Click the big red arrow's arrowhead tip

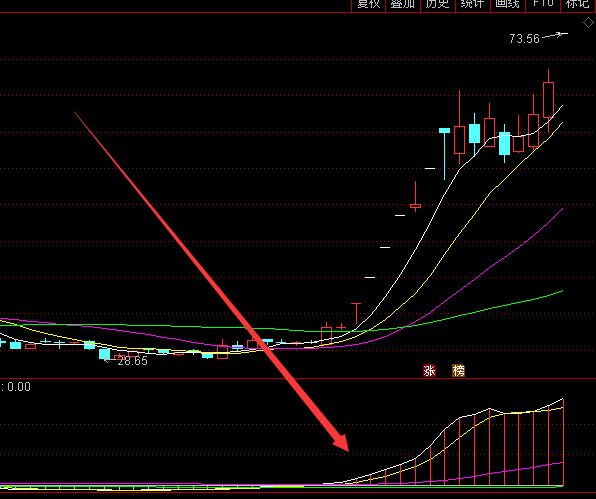347,448
